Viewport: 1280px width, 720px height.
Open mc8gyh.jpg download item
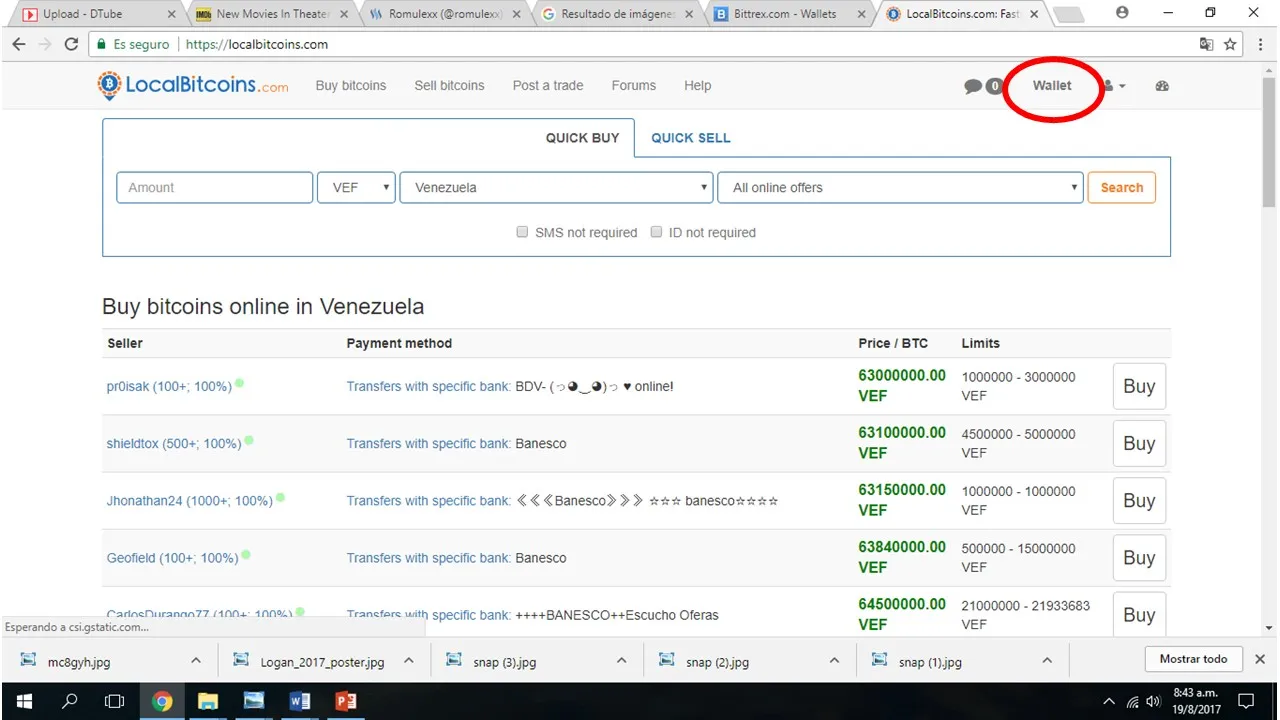[x=78, y=661]
